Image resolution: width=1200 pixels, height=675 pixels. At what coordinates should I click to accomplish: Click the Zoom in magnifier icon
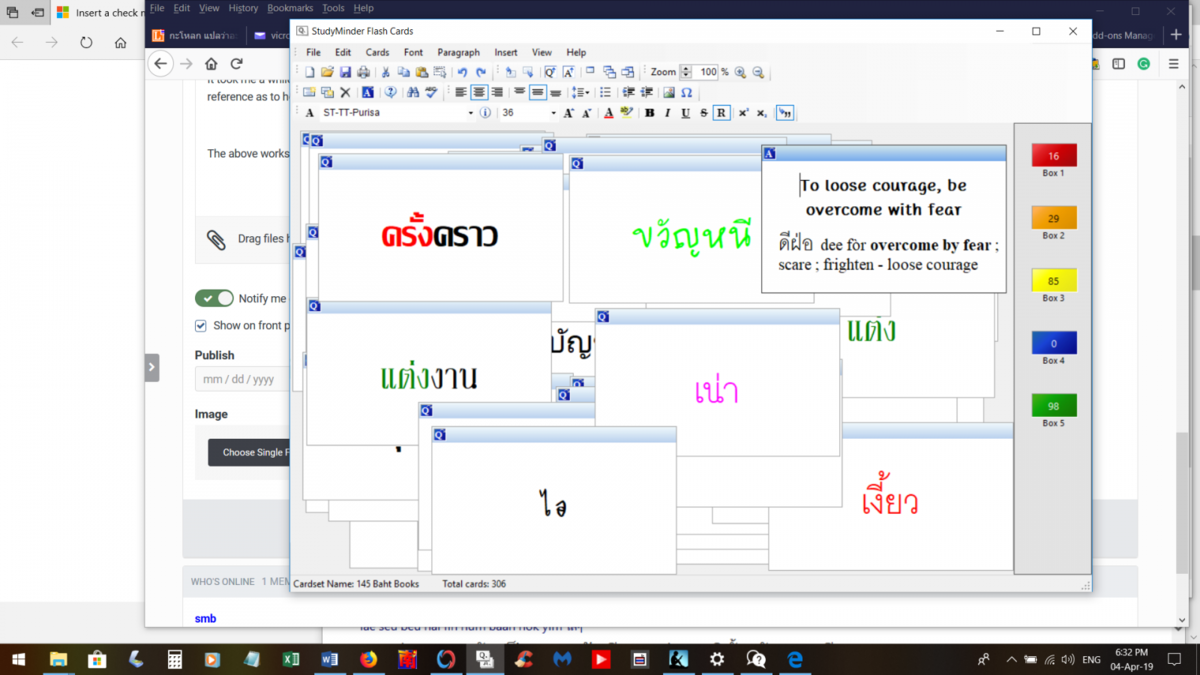pos(740,73)
